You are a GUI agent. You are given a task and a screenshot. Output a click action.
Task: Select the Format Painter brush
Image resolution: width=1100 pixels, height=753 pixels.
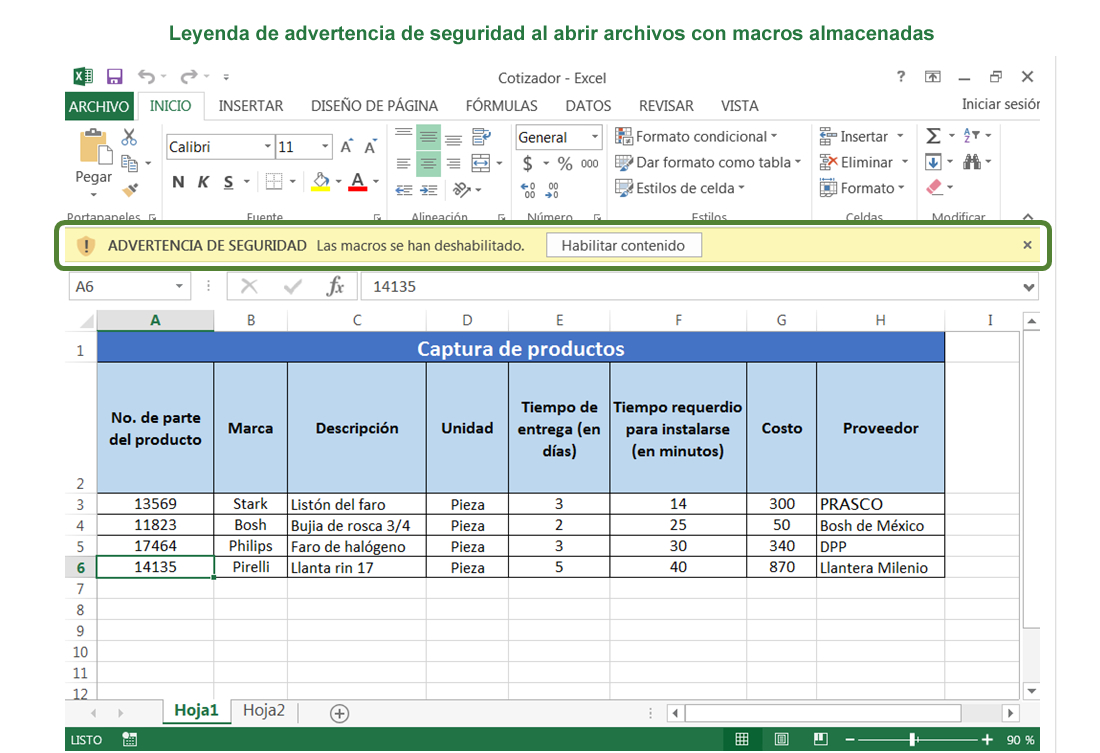tap(130, 189)
